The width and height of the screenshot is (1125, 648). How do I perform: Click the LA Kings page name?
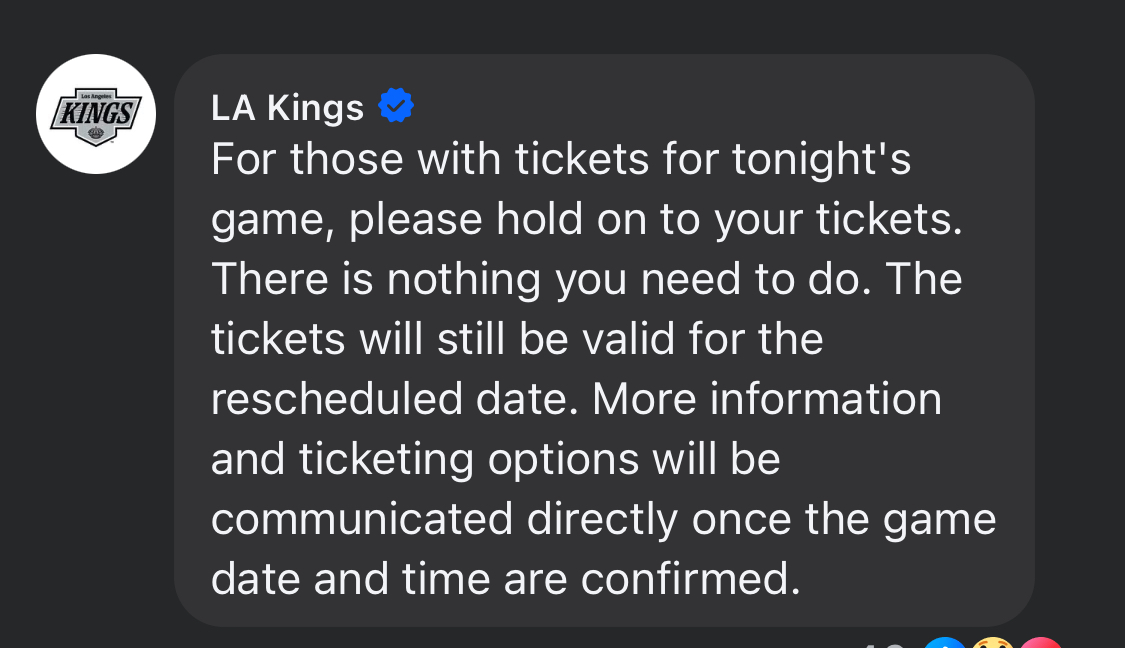coord(287,108)
